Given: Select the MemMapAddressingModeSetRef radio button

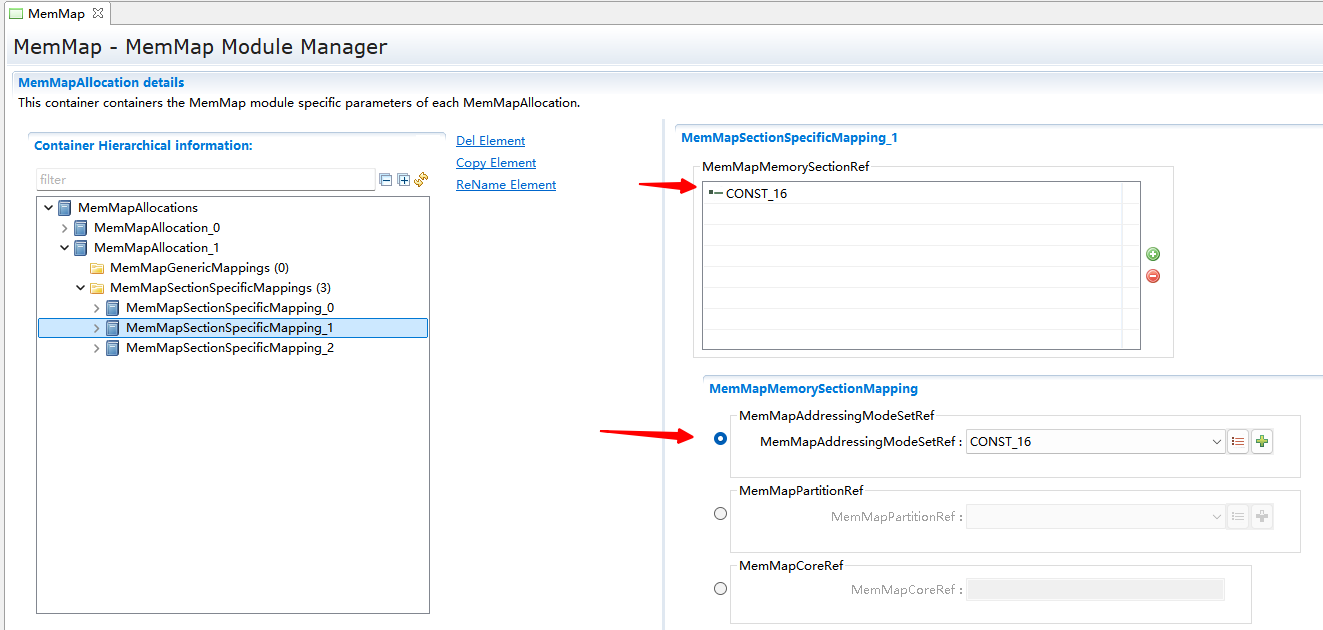Looking at the screenshot, I should [721, 439].
